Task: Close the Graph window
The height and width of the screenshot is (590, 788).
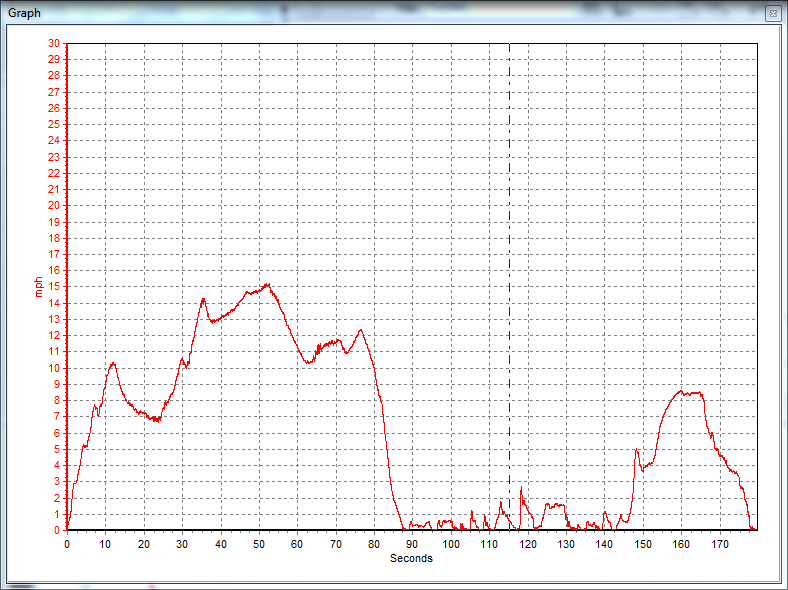Action: click(x=772, y=13)
